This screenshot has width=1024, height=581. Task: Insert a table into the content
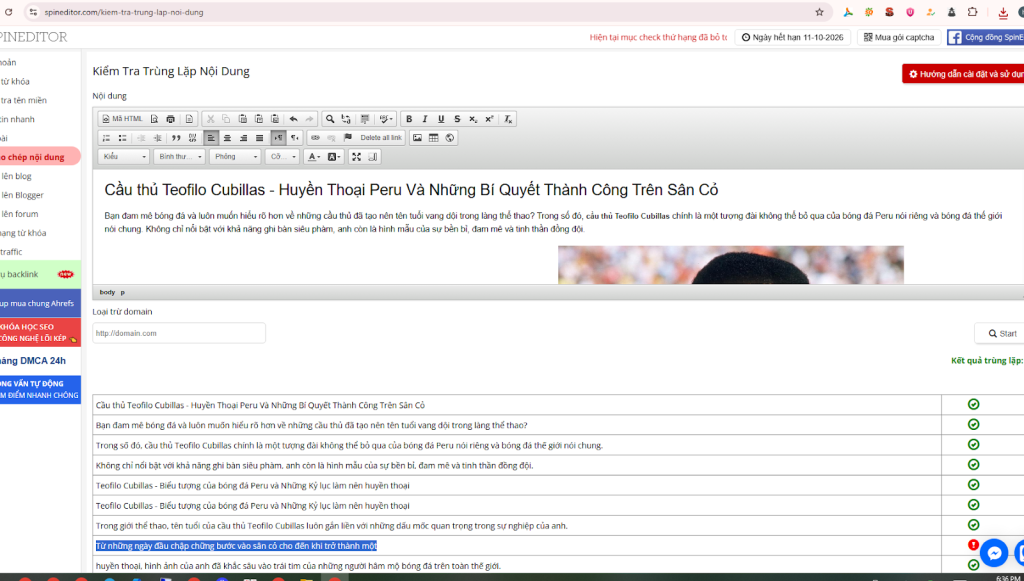(434, 138)
